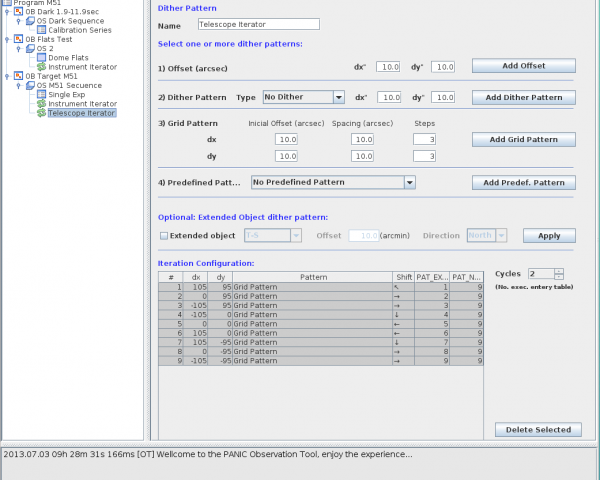Enable the Extended object checkbox

click(164, 236)
